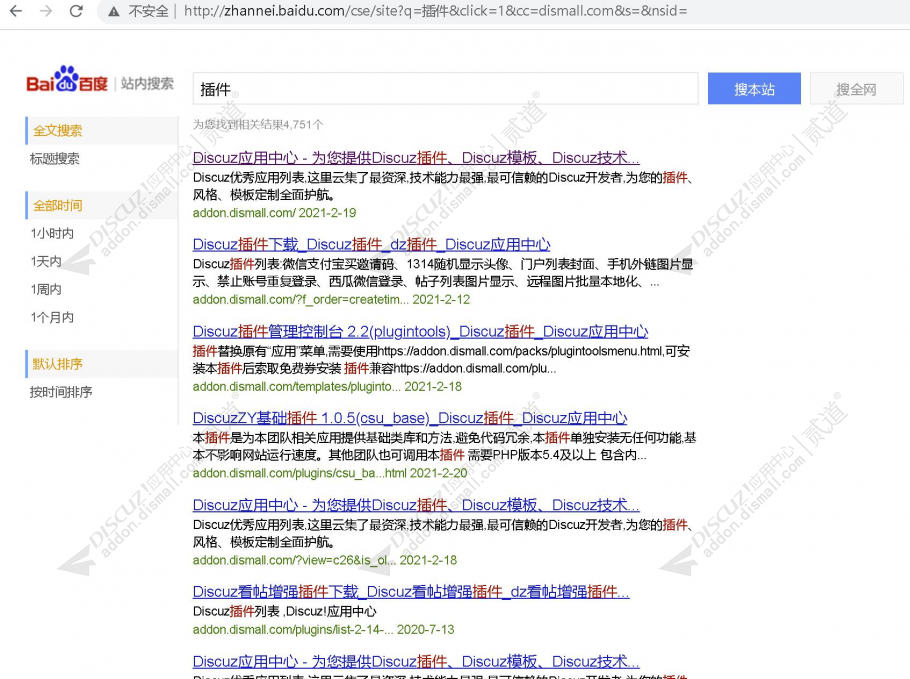
Task: Select 全部时间 filter
Action: (102, 205)
